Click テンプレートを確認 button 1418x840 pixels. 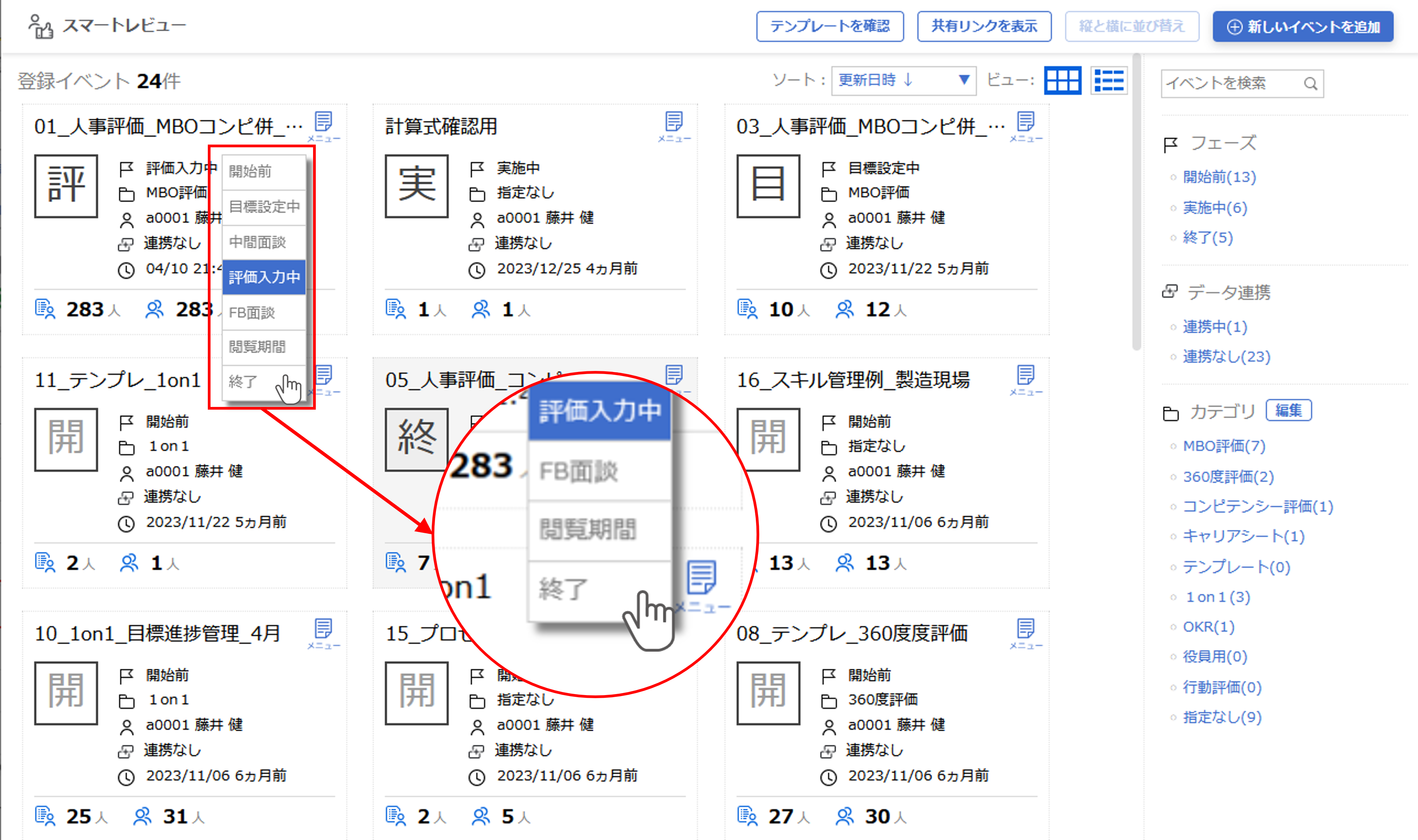point(830,26)
